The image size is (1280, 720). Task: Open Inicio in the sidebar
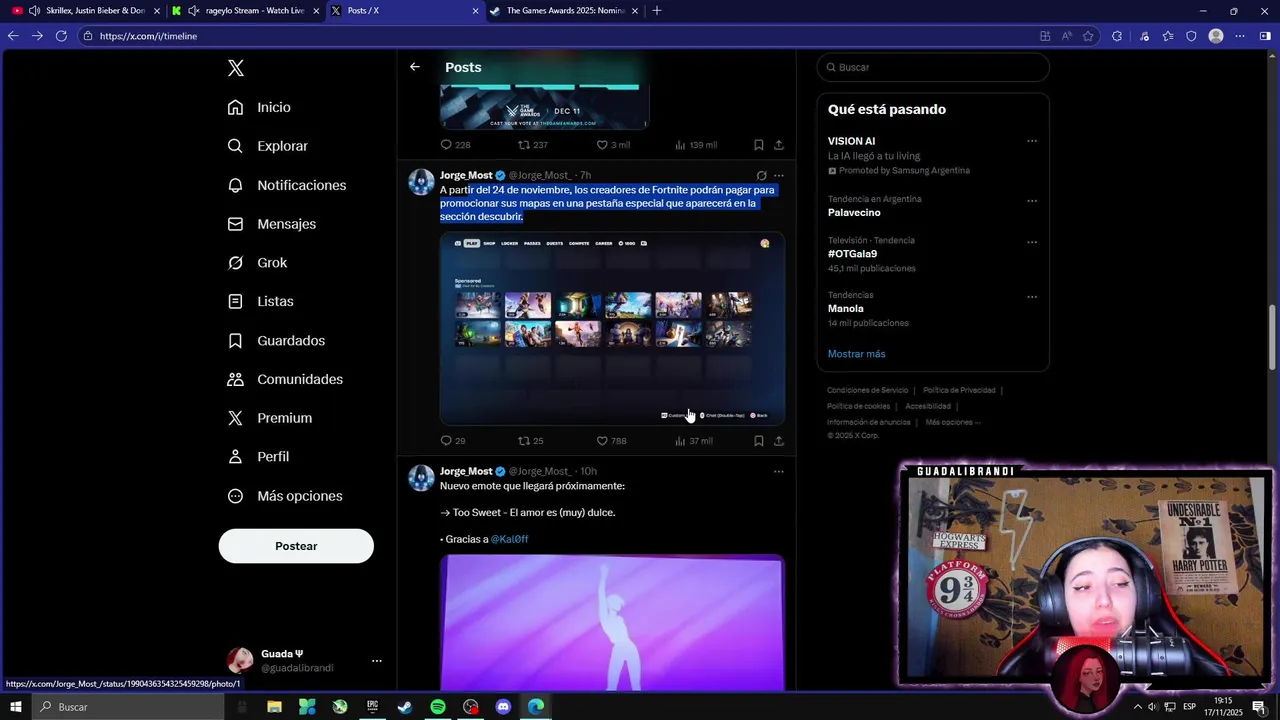(259, 107)
